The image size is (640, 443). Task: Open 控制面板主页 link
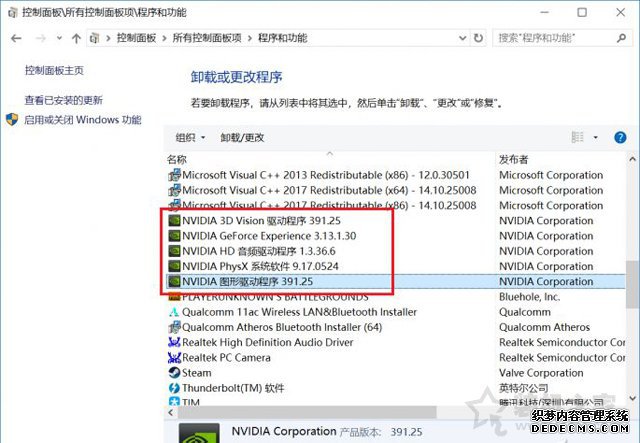54,70
